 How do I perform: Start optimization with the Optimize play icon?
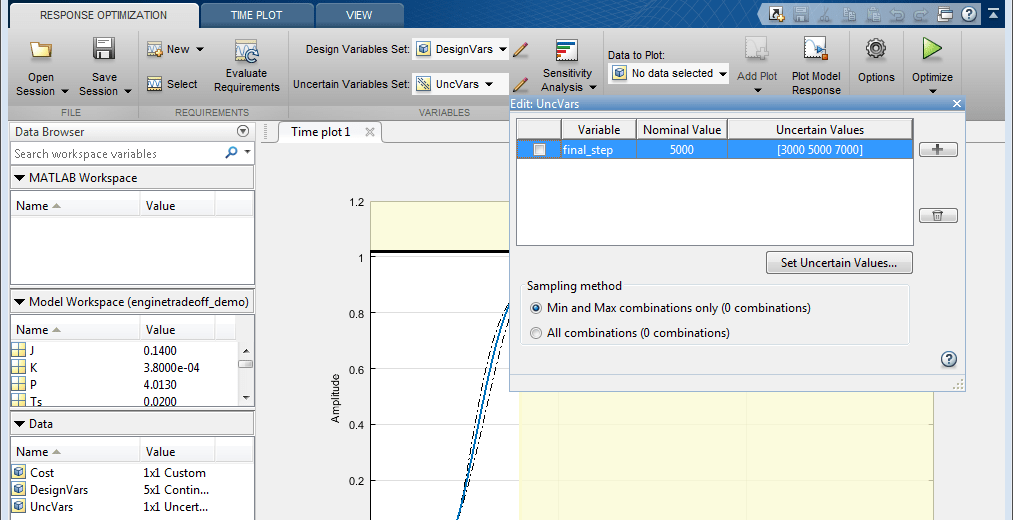click(x=932, y=49)
